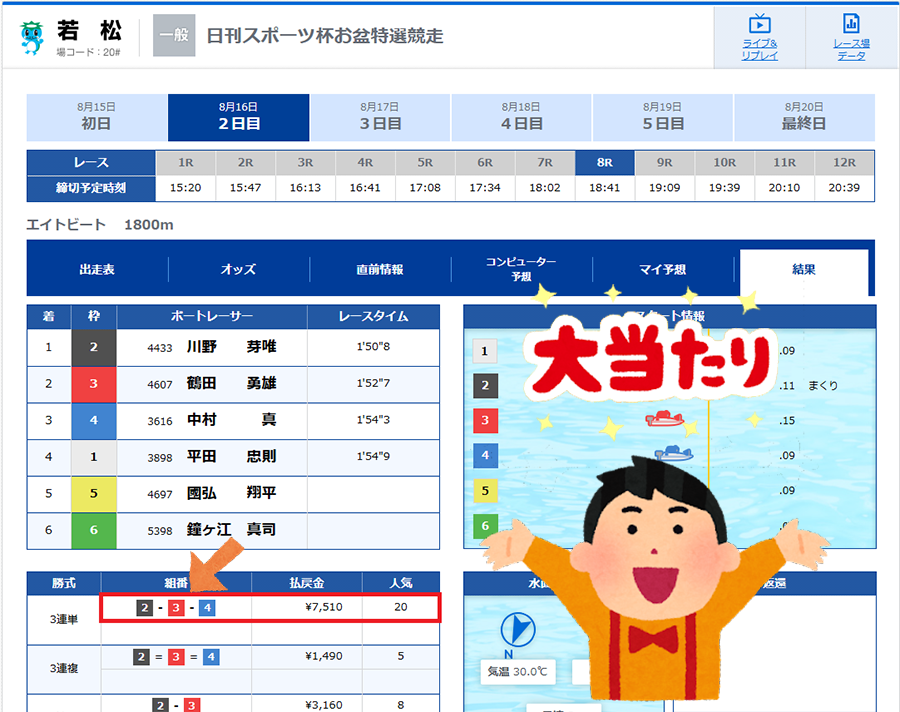
Task: Click racer name 國弘 翔平
Action: (231, 493)
